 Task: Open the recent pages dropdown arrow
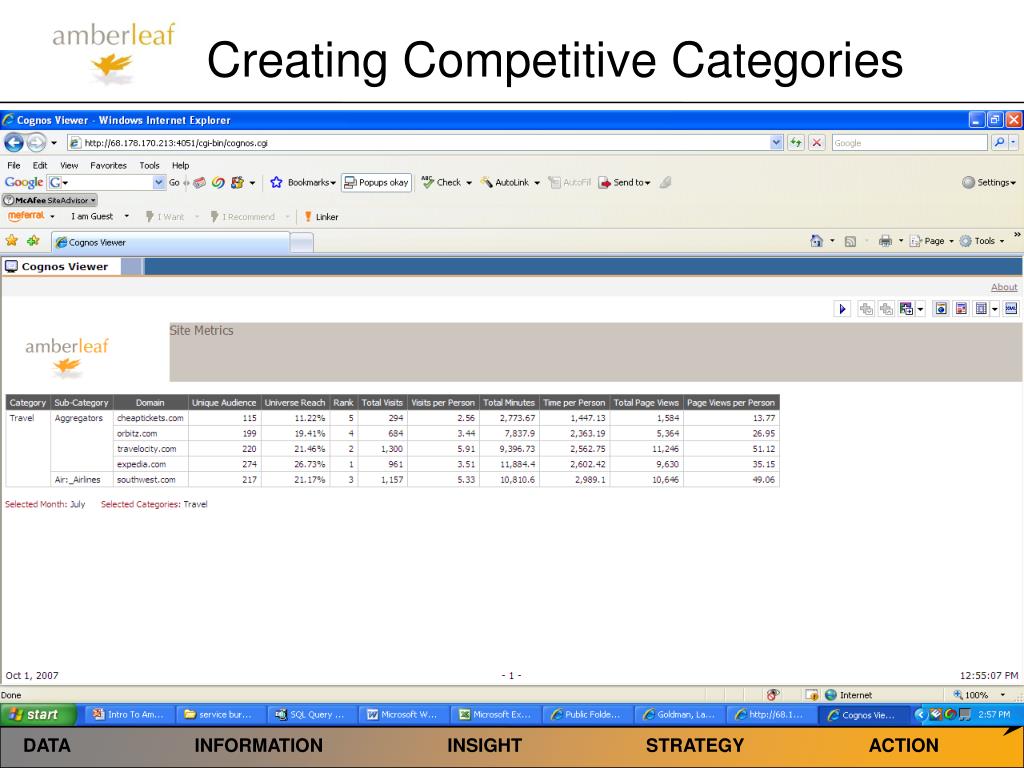(x=54, y=142)
